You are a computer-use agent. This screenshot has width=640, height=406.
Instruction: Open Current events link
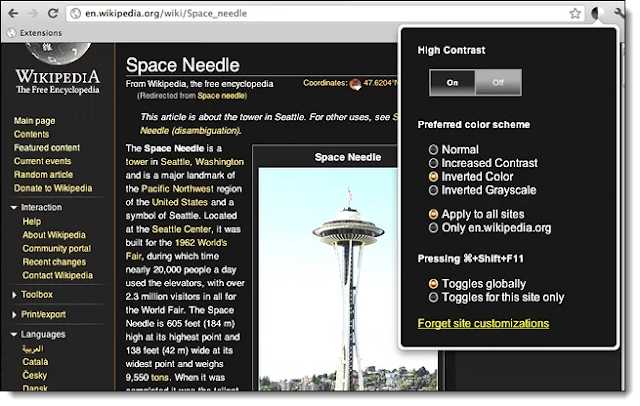[x=42, y=161]
